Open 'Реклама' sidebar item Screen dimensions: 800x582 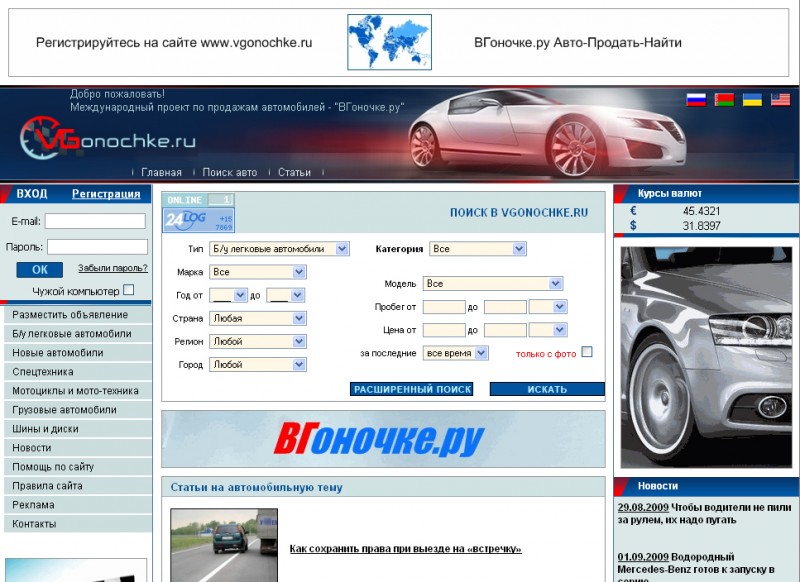[x=78, y=505]
